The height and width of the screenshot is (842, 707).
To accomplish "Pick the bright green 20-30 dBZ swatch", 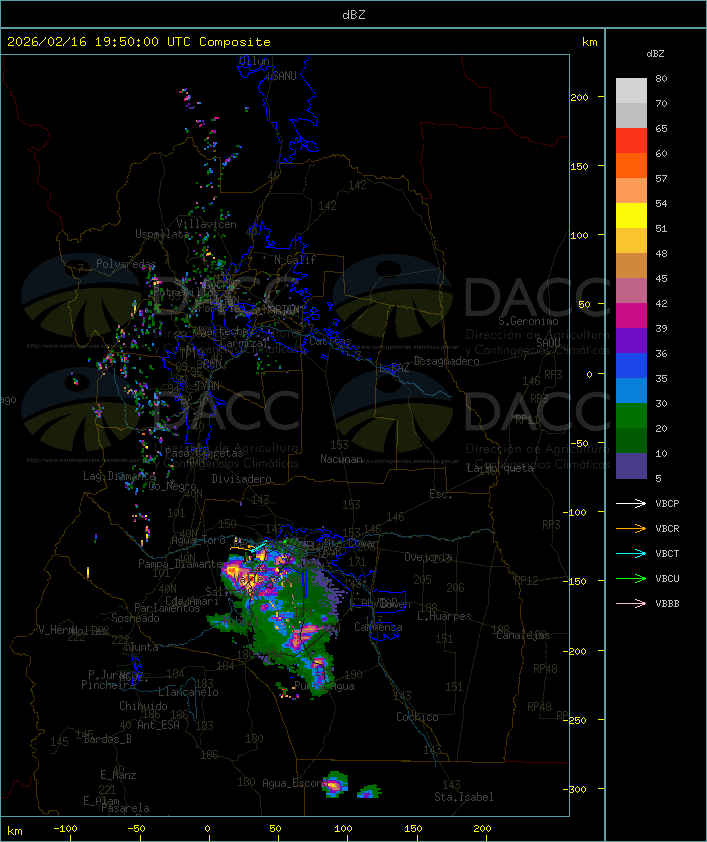I will pyautogui.click(x=631, y=416).
